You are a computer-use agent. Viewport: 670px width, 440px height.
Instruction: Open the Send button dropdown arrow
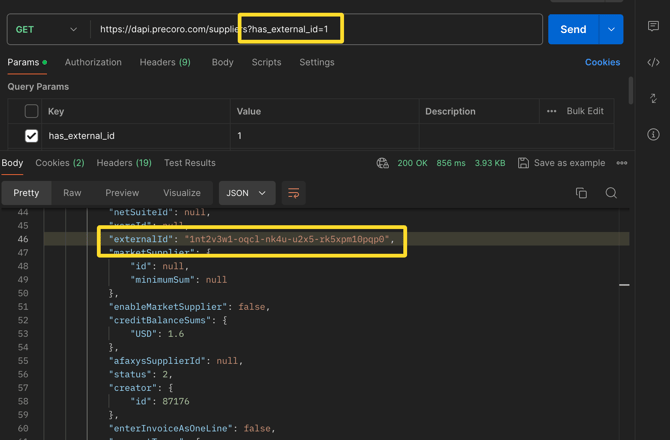click(611, 30)
